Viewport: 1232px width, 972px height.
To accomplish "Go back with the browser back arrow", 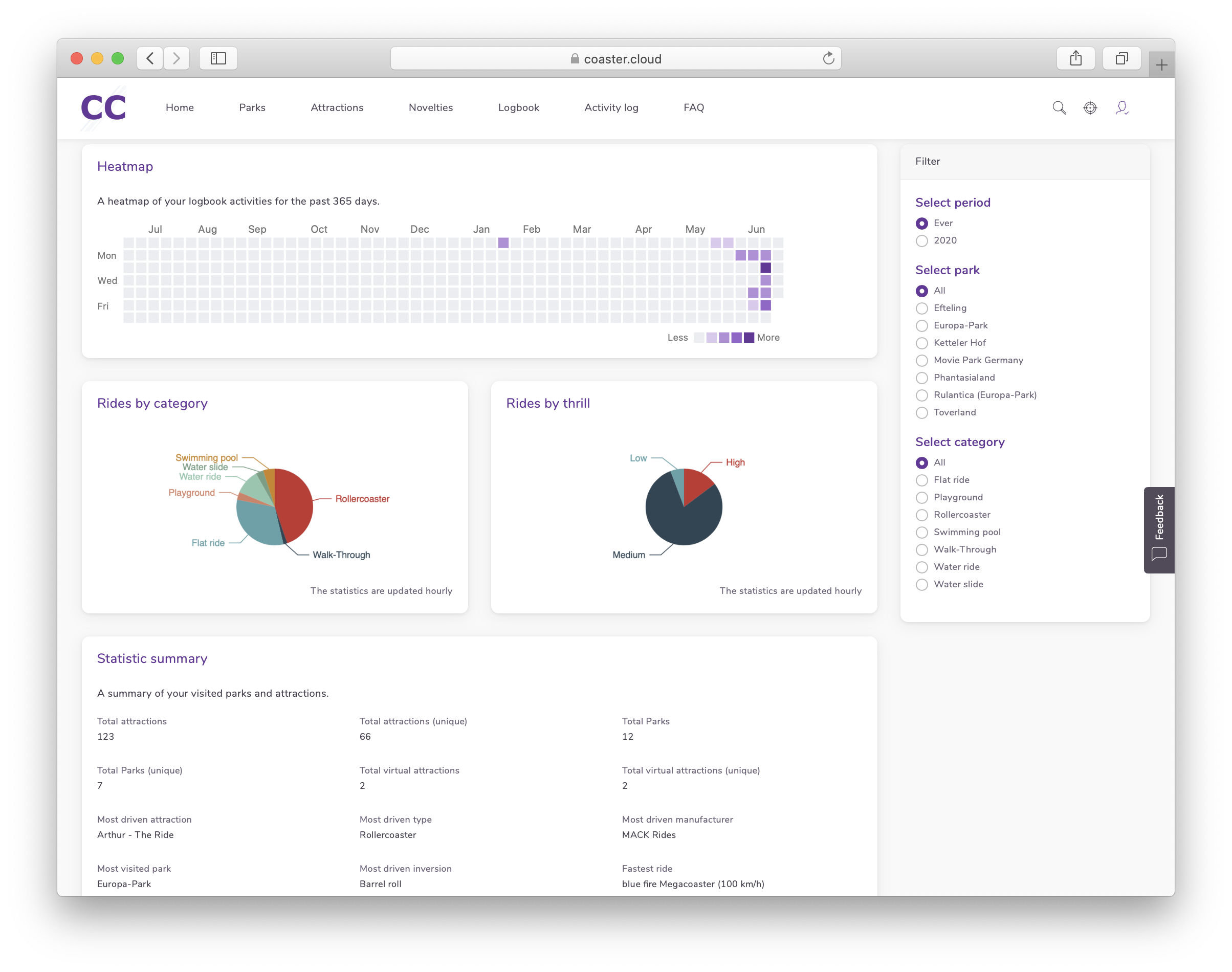I will click(x=150, y=58).
